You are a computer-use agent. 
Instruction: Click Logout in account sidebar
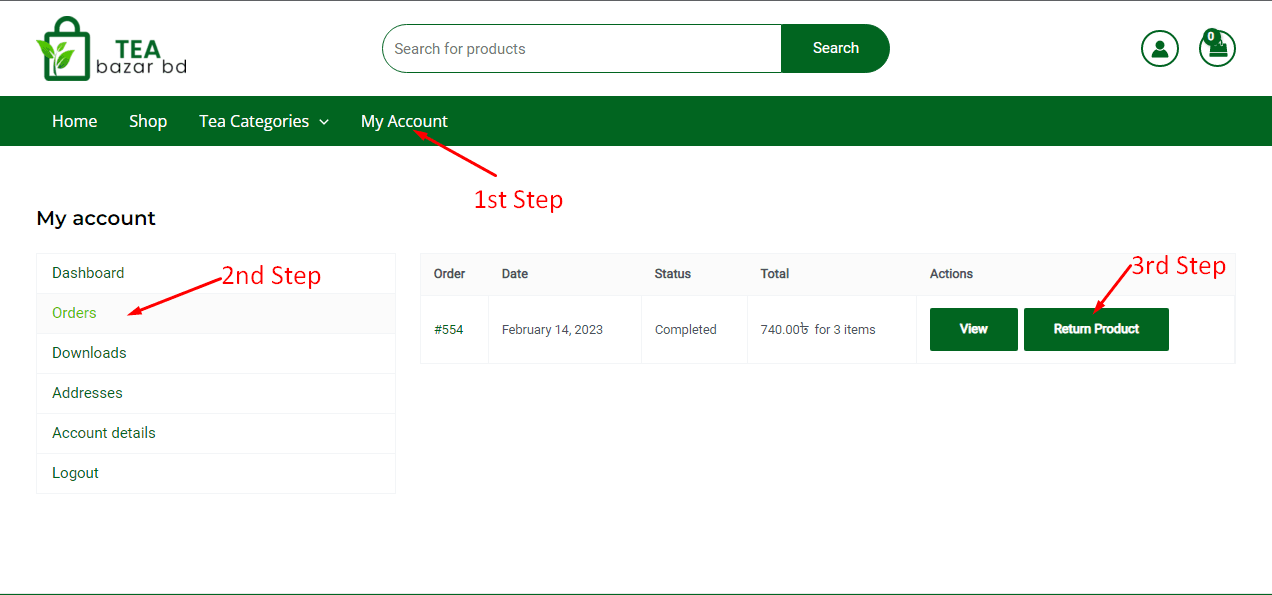75,473
